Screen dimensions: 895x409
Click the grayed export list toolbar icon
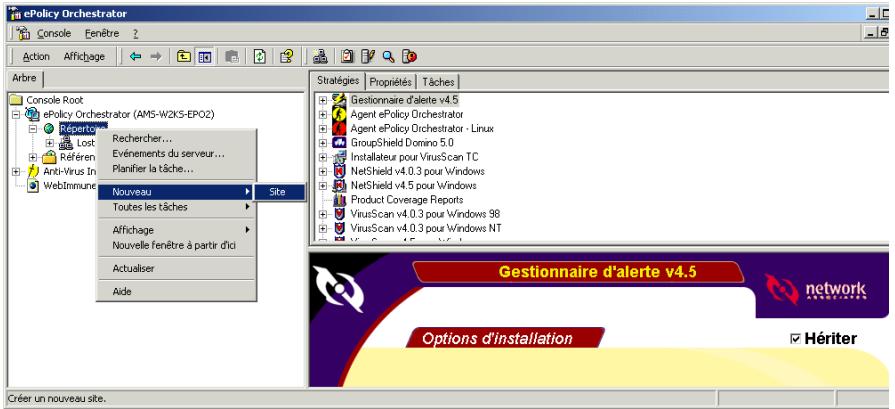(x=232, y=56)
